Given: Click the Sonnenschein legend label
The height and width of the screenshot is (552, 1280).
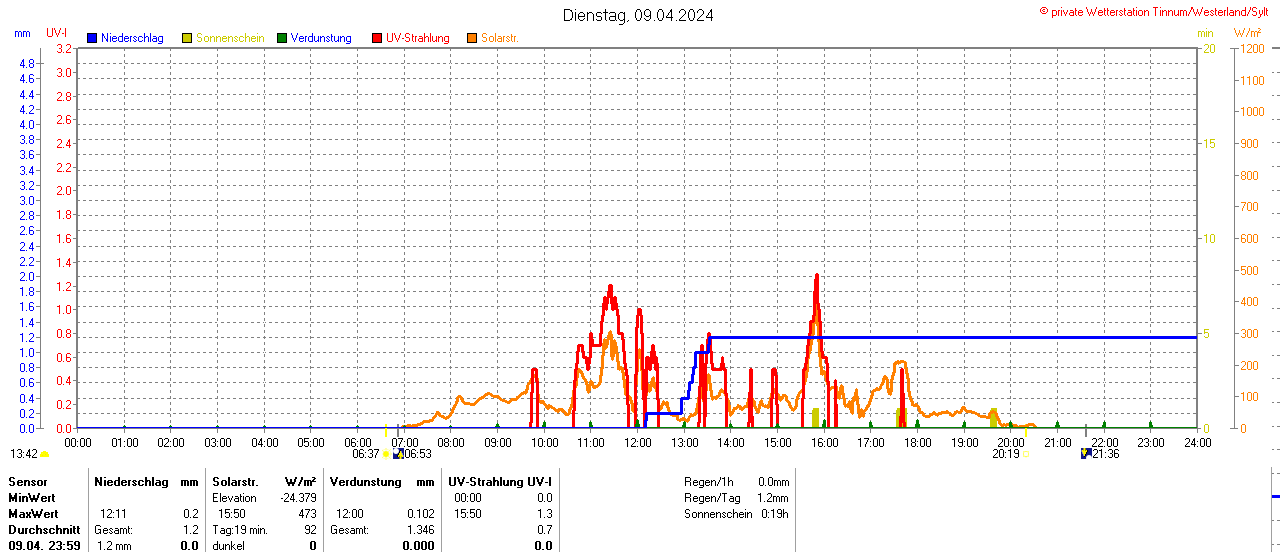Looking at the screenshot, I should [x=230, y=38].
